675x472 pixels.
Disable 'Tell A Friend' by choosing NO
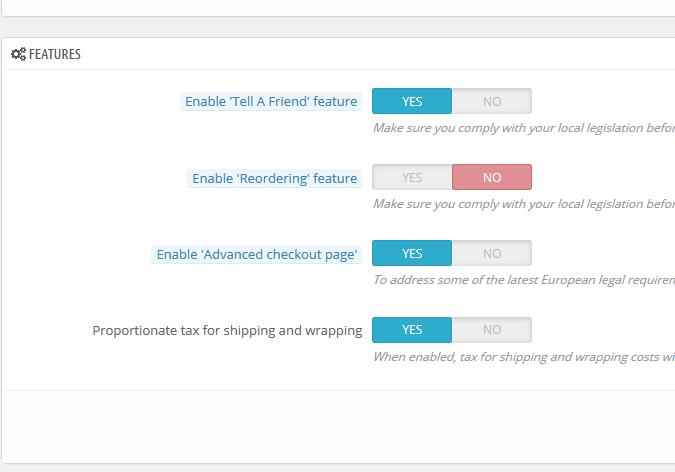(x=492, y=101)
